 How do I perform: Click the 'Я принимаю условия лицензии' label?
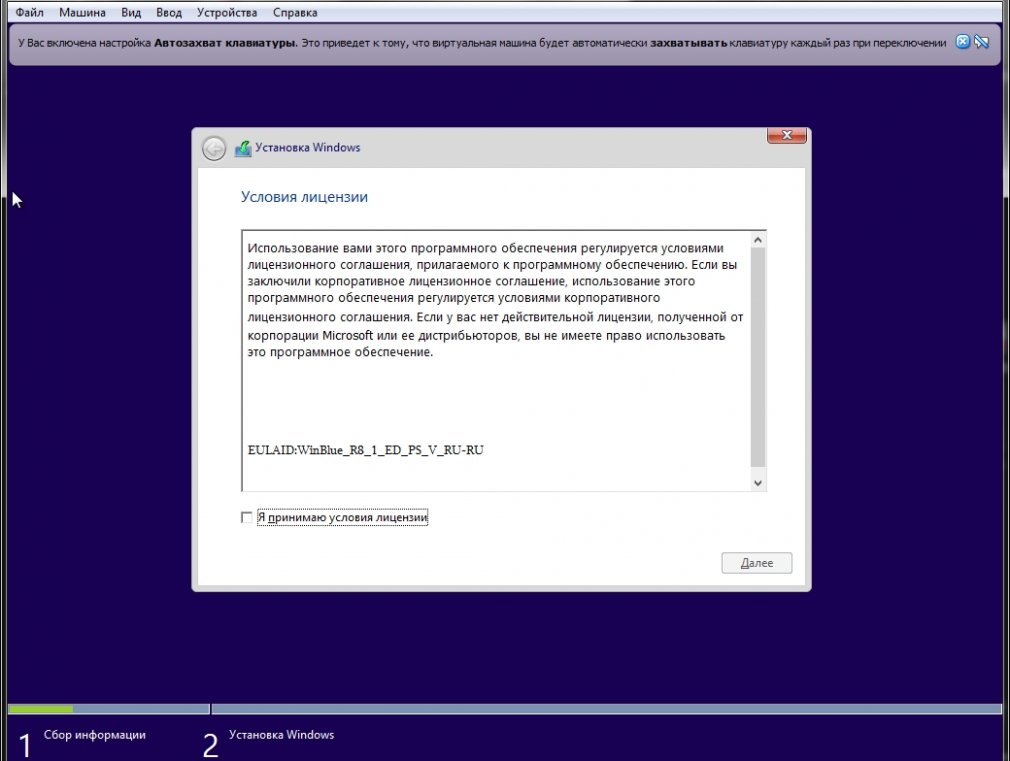(342, 517)
